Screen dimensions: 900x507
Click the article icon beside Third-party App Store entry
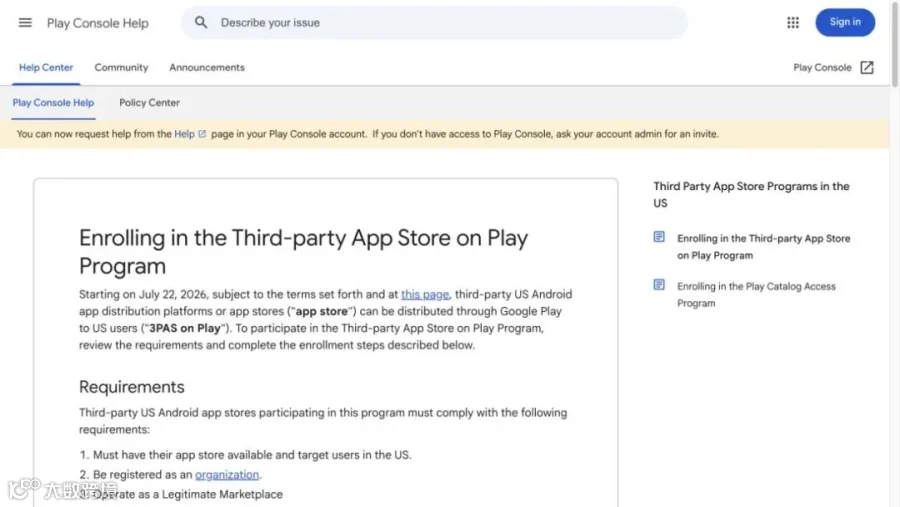pos(659,237)
